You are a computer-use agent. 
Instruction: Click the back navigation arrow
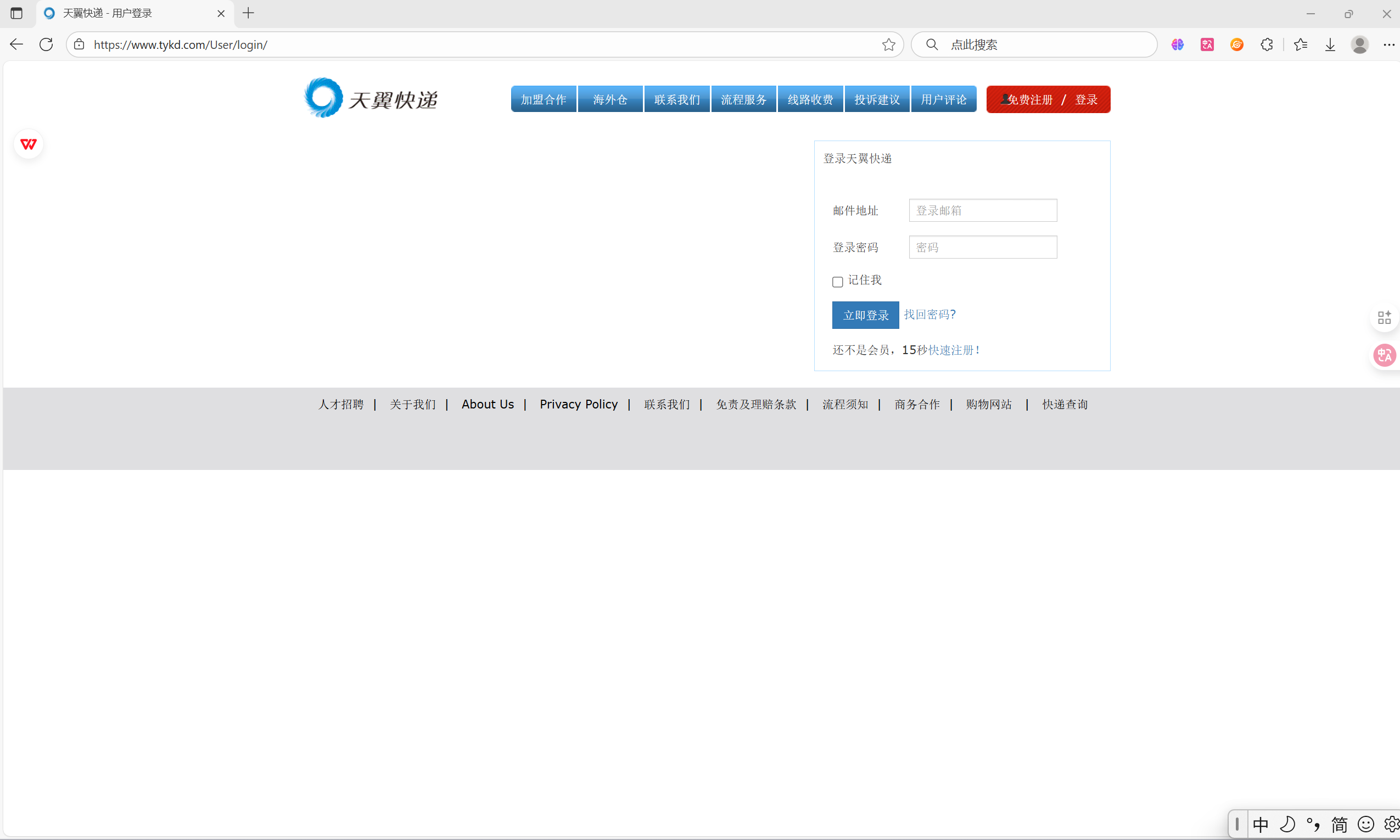[x=16, y=44]
